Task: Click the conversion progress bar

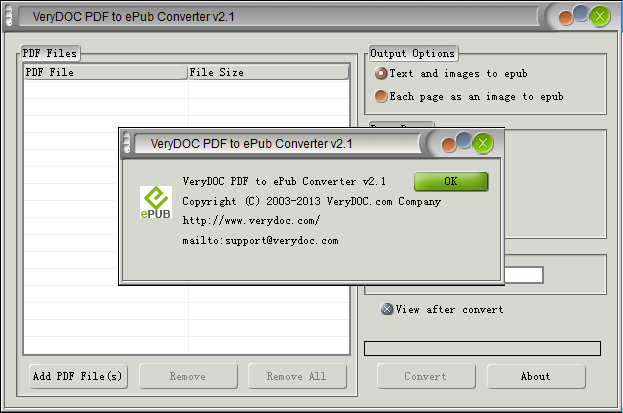Action: (482, 348)
